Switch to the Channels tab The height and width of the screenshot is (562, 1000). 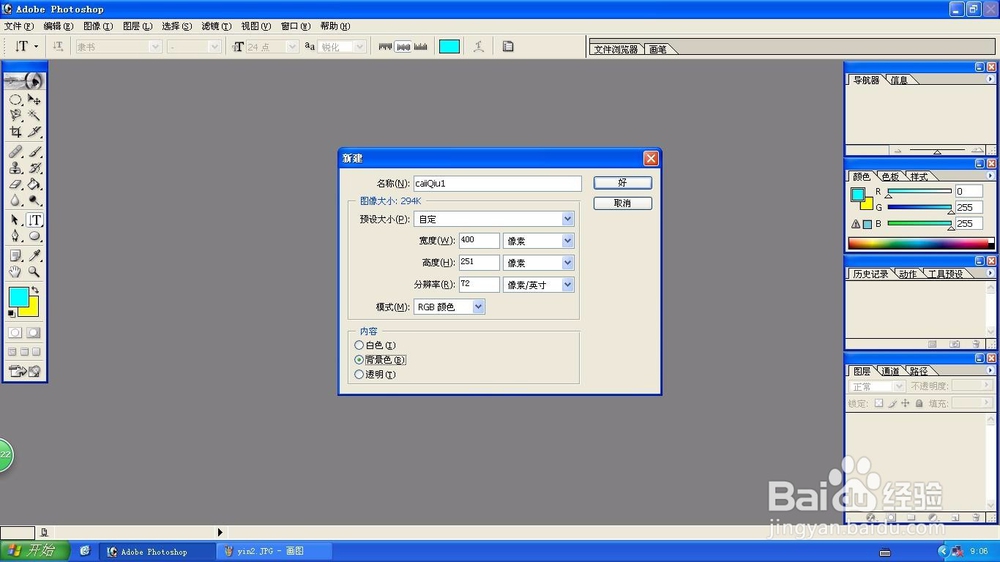[889, 371]
